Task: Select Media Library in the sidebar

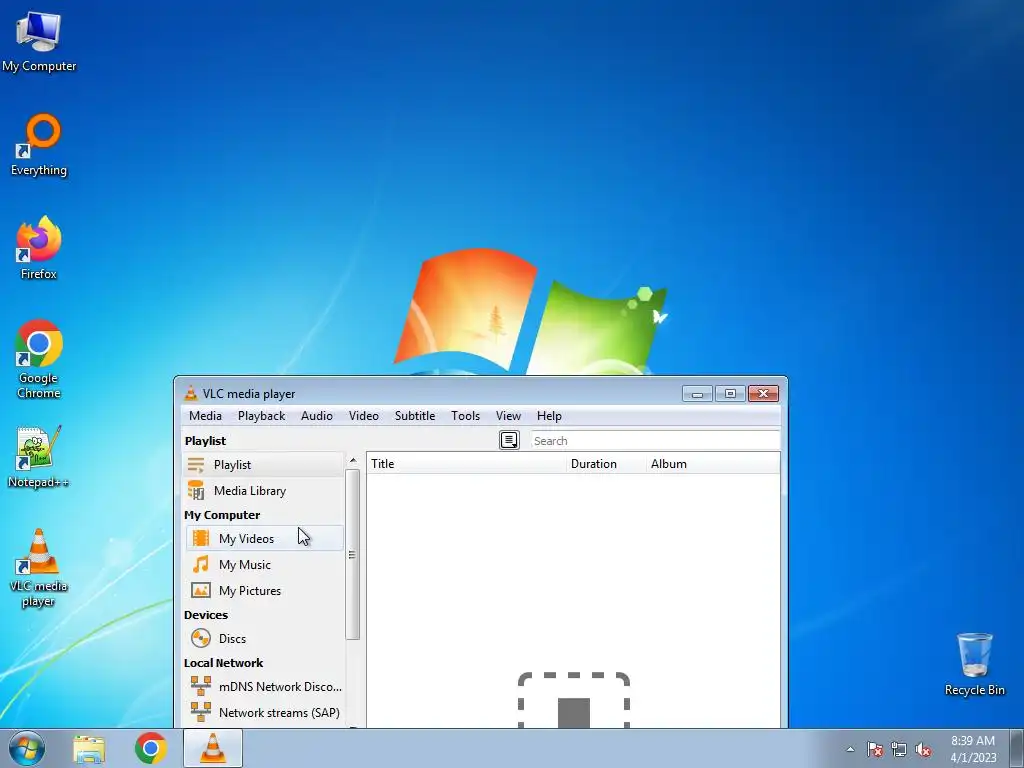Action: tap(264, 490)
